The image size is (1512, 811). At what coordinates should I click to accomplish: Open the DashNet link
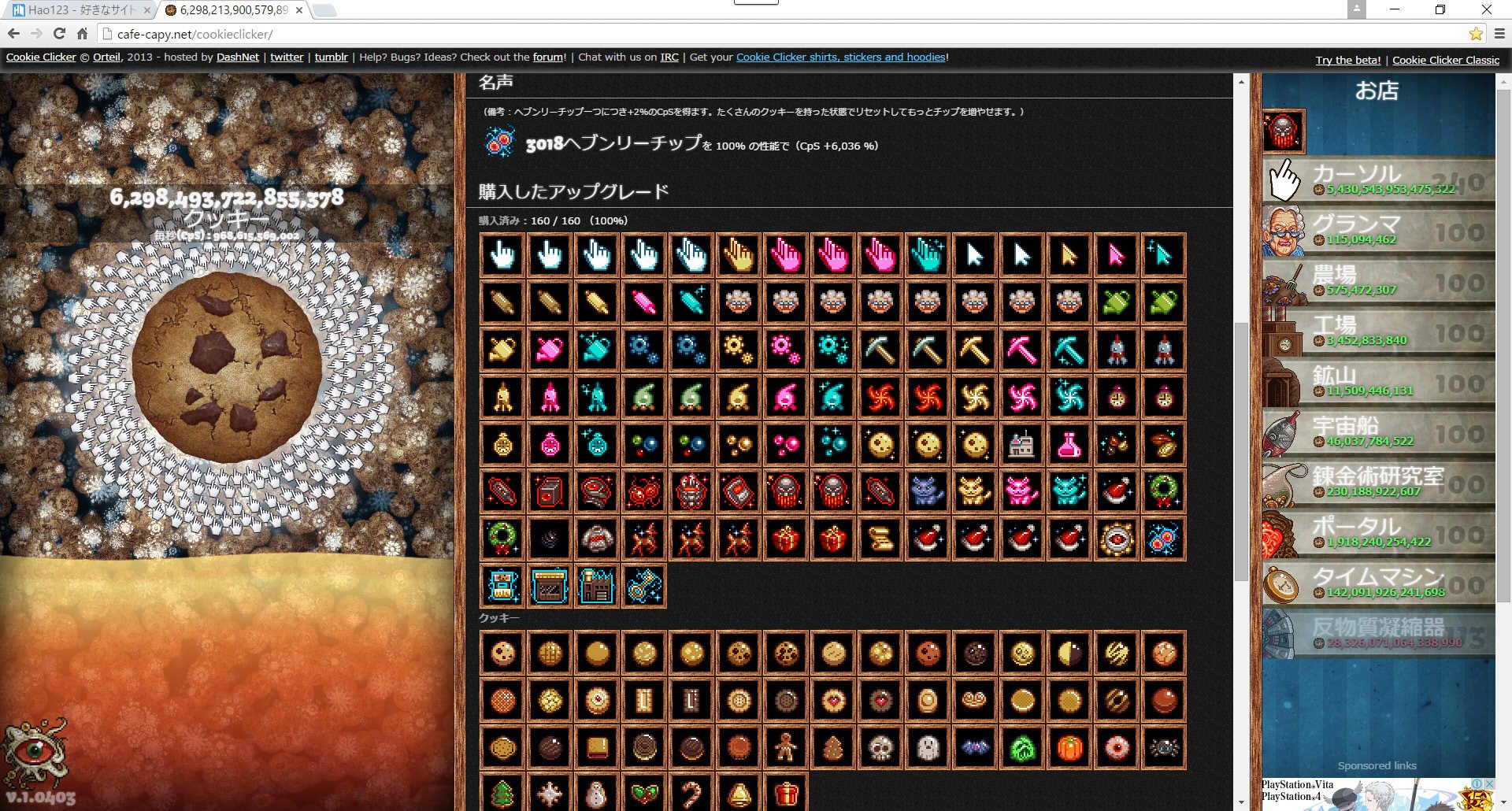[x=238, y=57]
